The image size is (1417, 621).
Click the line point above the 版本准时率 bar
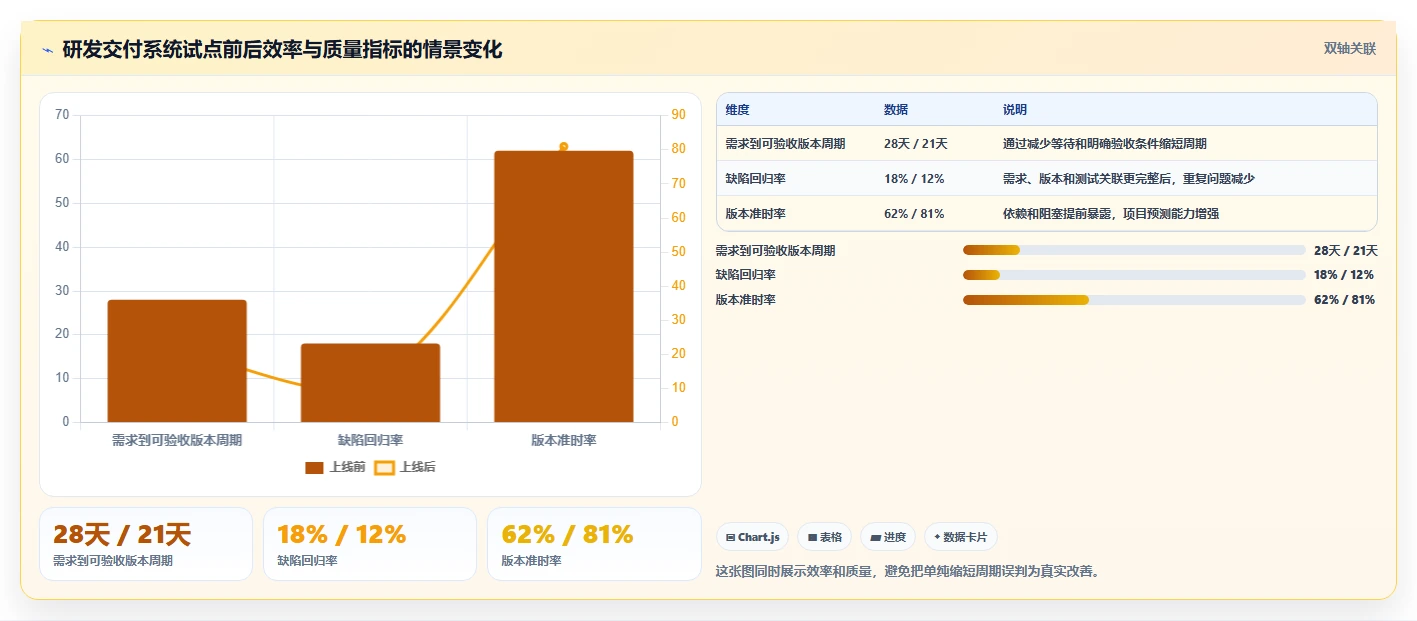tap(564, 147)
